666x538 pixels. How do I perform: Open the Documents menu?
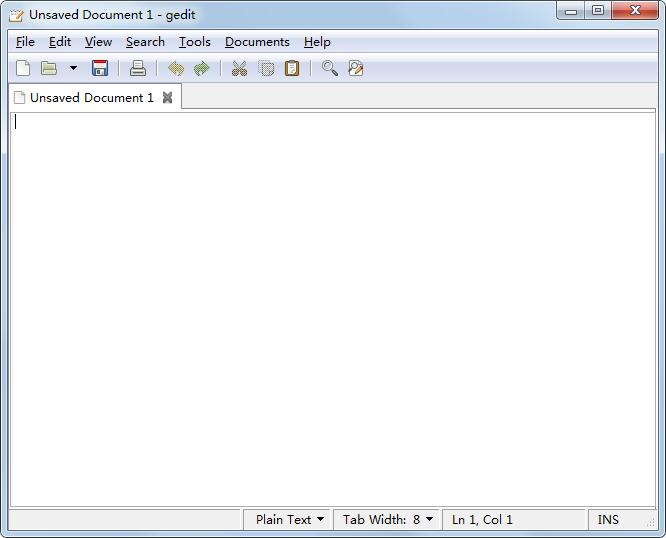pos(257,42)
